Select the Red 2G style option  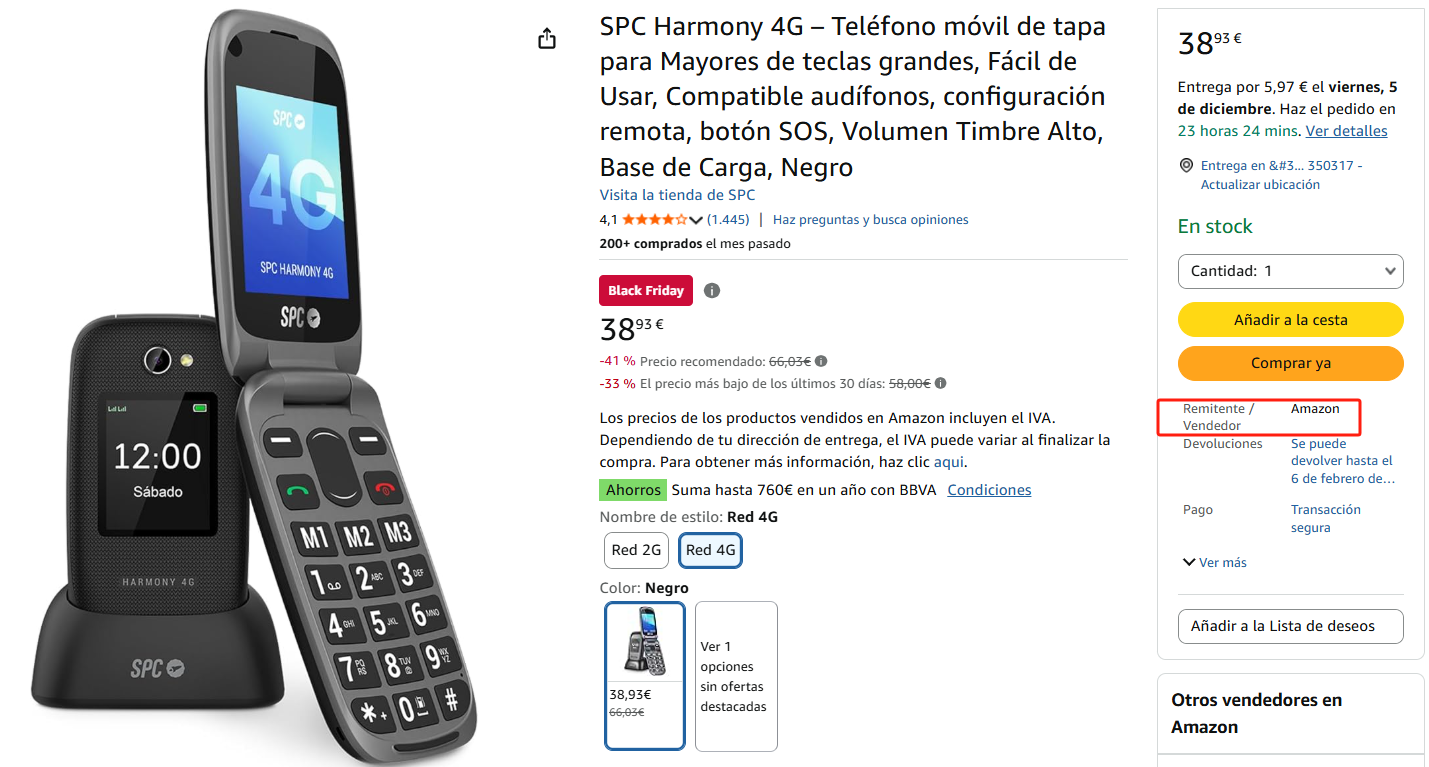pos(637,550)
